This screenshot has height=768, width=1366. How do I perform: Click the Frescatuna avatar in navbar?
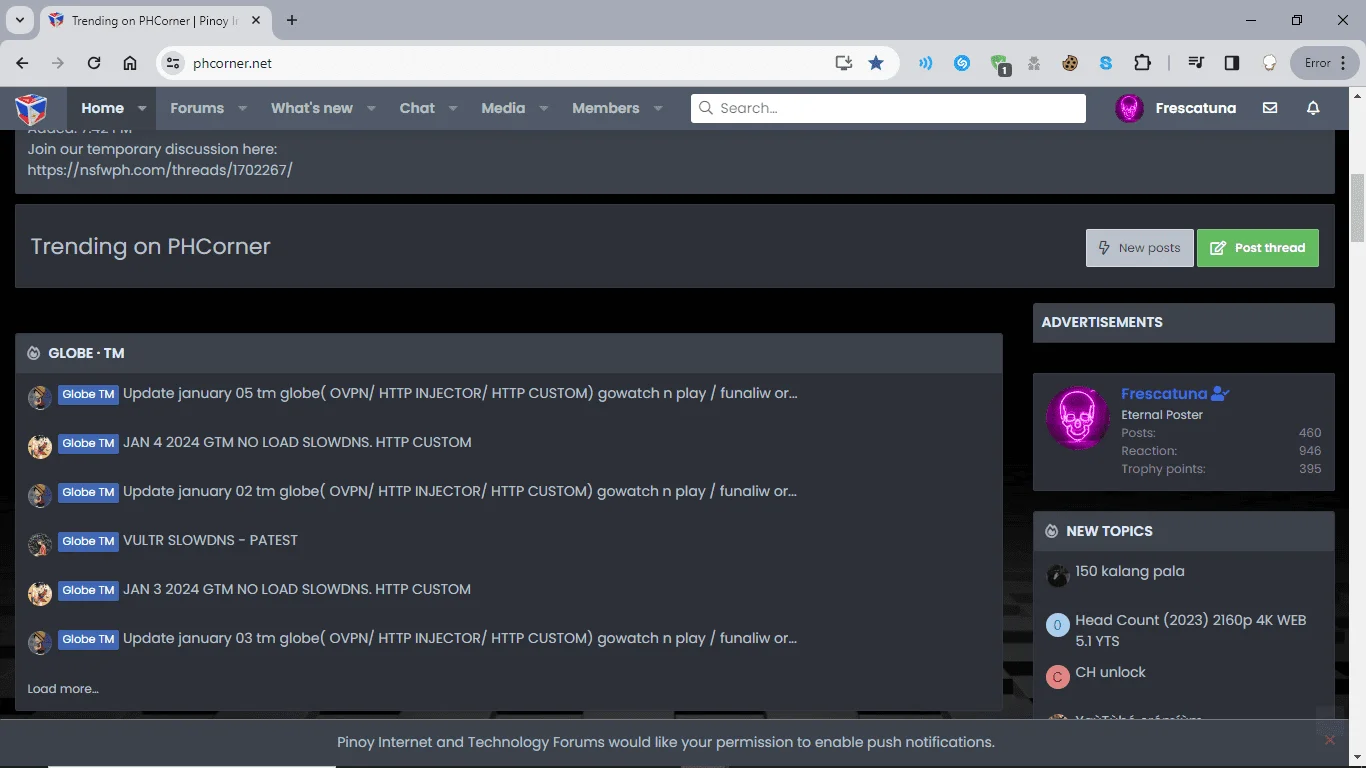coord(1129,108)
